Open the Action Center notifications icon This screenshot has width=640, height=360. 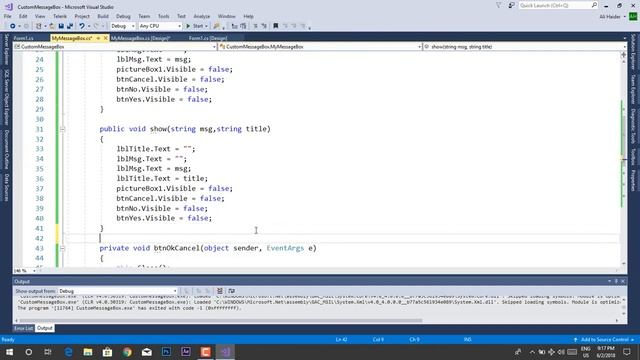pos(627,352)
